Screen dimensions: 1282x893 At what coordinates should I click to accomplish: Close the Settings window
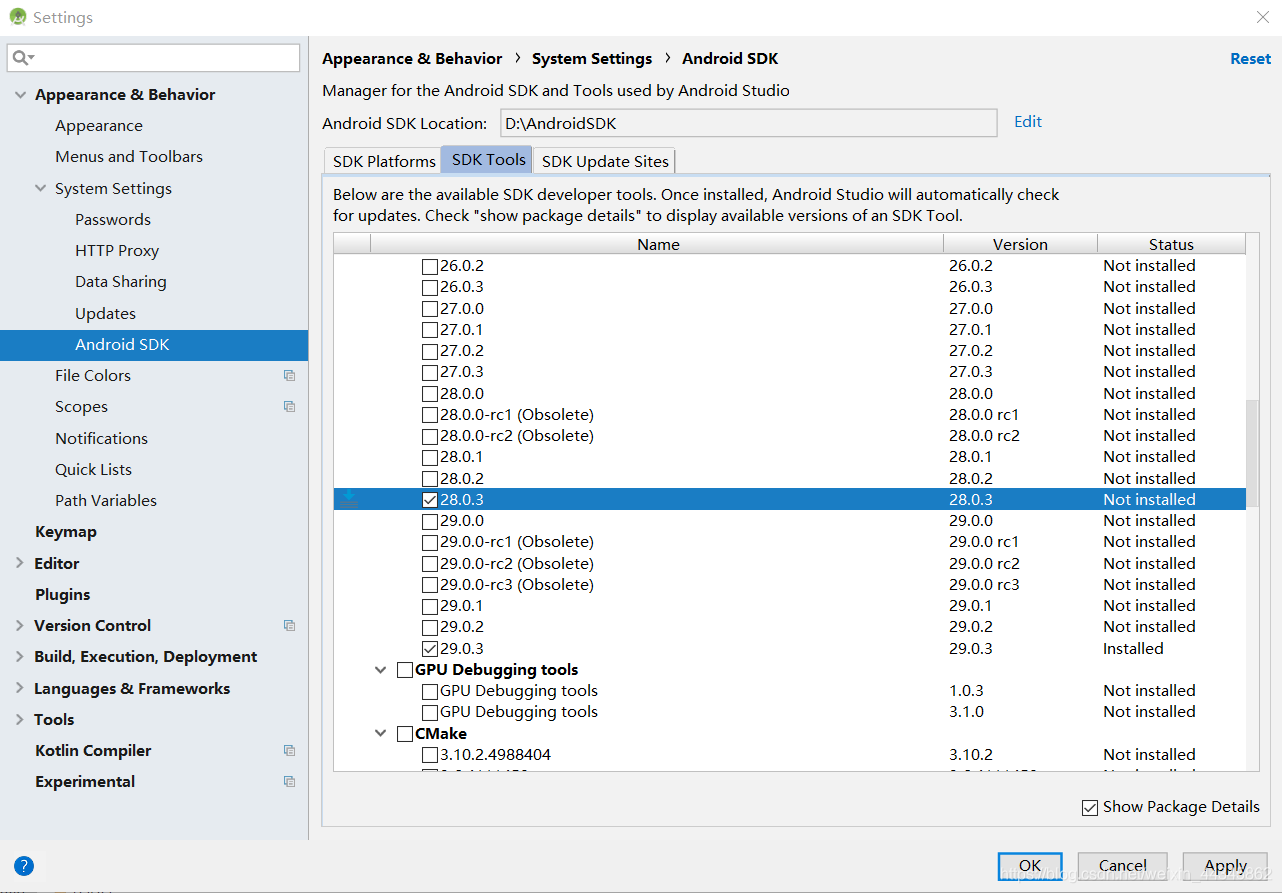pyautogui.click(x=1263, y=17)
